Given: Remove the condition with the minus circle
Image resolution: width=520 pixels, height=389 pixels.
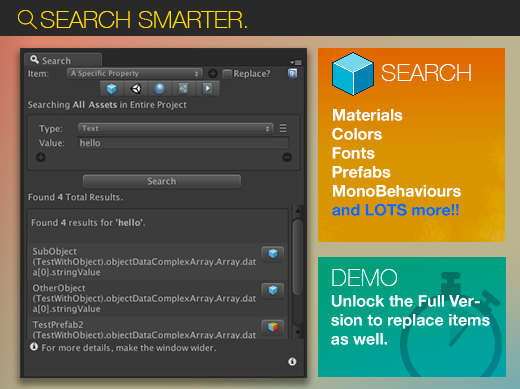Looking at the screenshot, I should [287, 157].
